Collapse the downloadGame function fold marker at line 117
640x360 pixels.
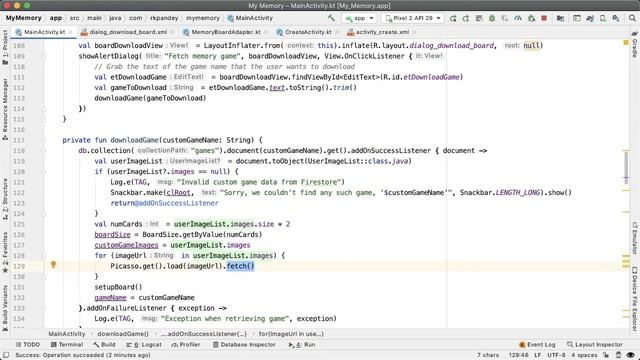click(44, 140)
